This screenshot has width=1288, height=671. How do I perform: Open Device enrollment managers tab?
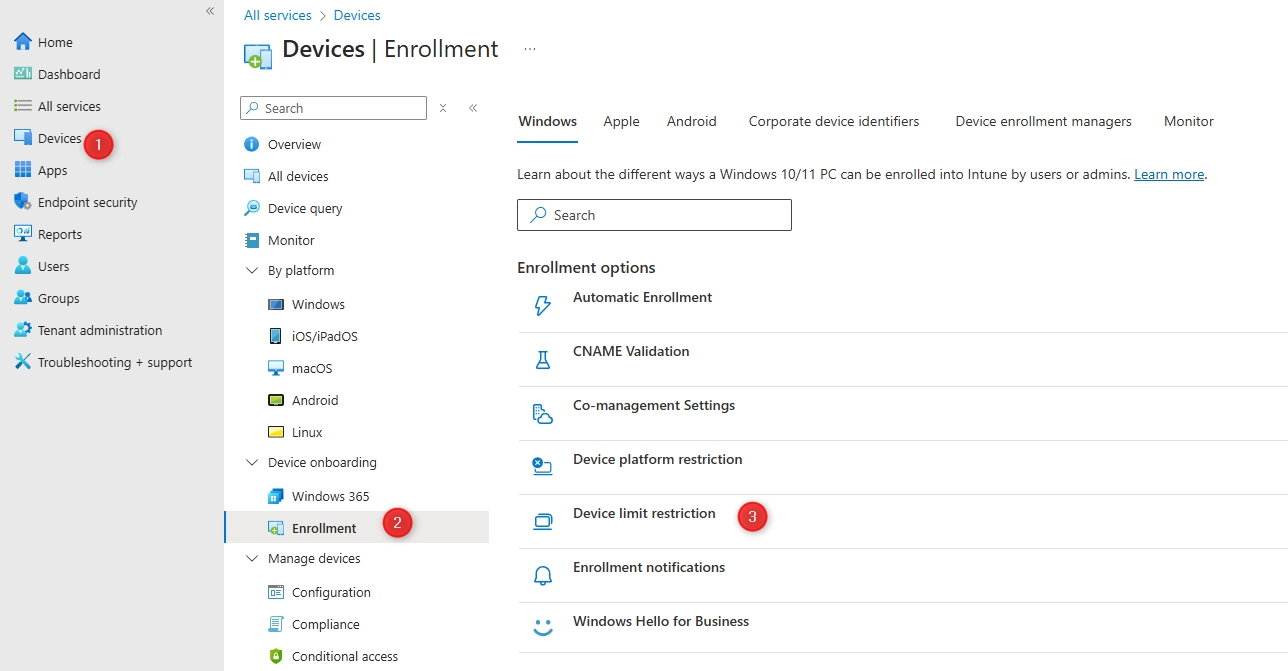click(1044, 121)
